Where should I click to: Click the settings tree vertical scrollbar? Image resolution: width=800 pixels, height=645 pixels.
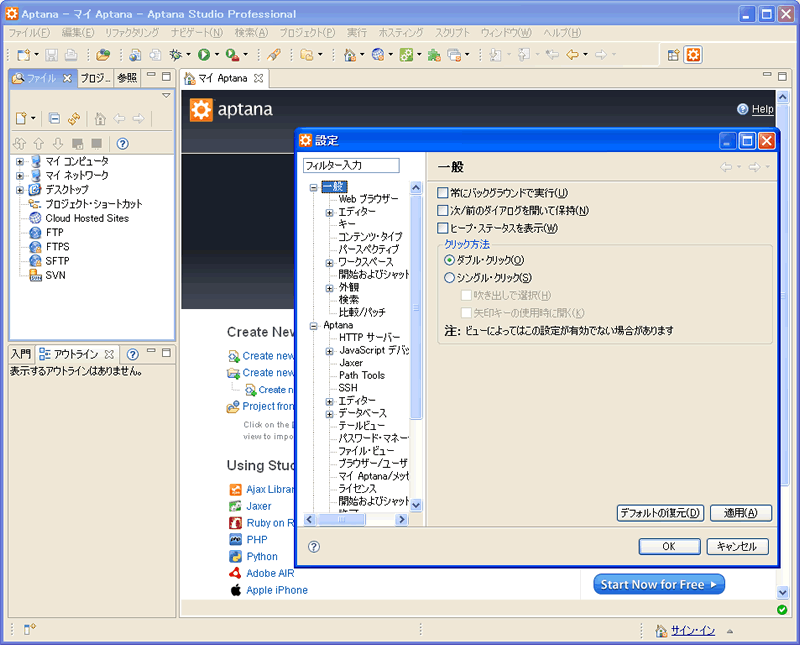416,306
